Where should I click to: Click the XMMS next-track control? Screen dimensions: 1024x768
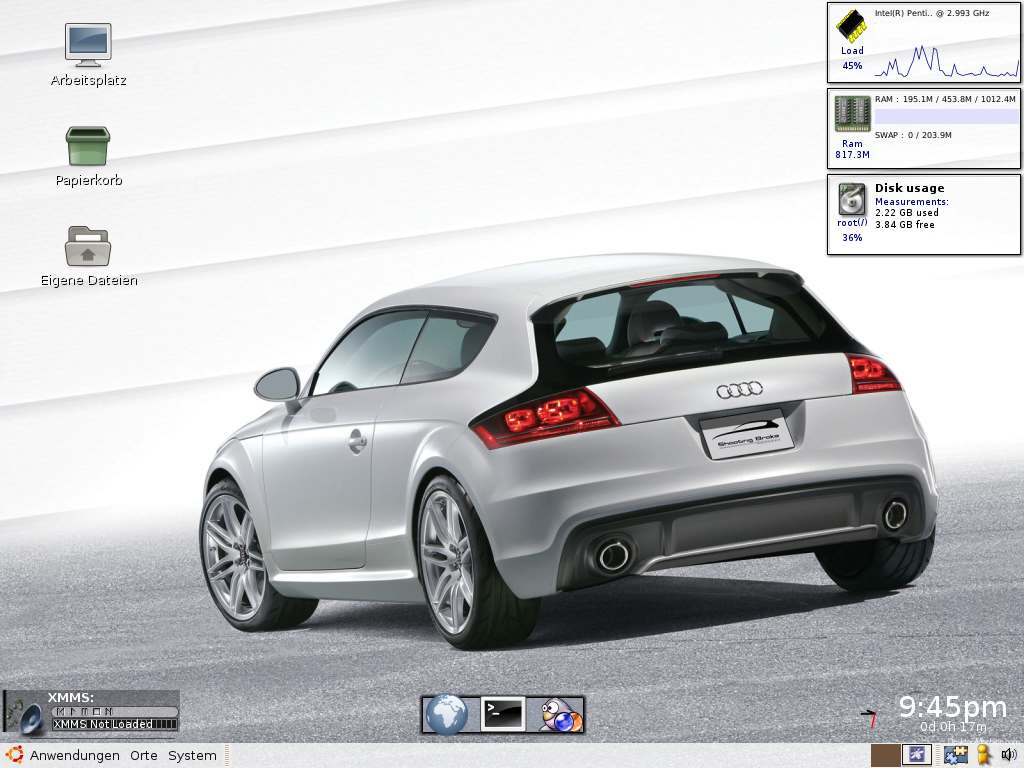pos(108,712)
